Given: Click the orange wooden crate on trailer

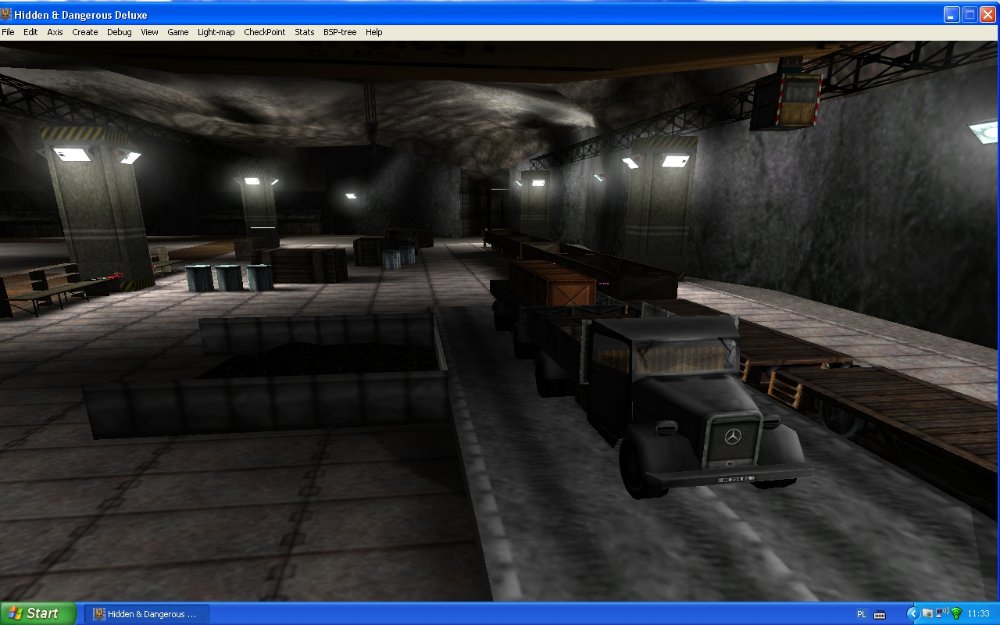Looking at the screenshot, I should pos(552,283).
